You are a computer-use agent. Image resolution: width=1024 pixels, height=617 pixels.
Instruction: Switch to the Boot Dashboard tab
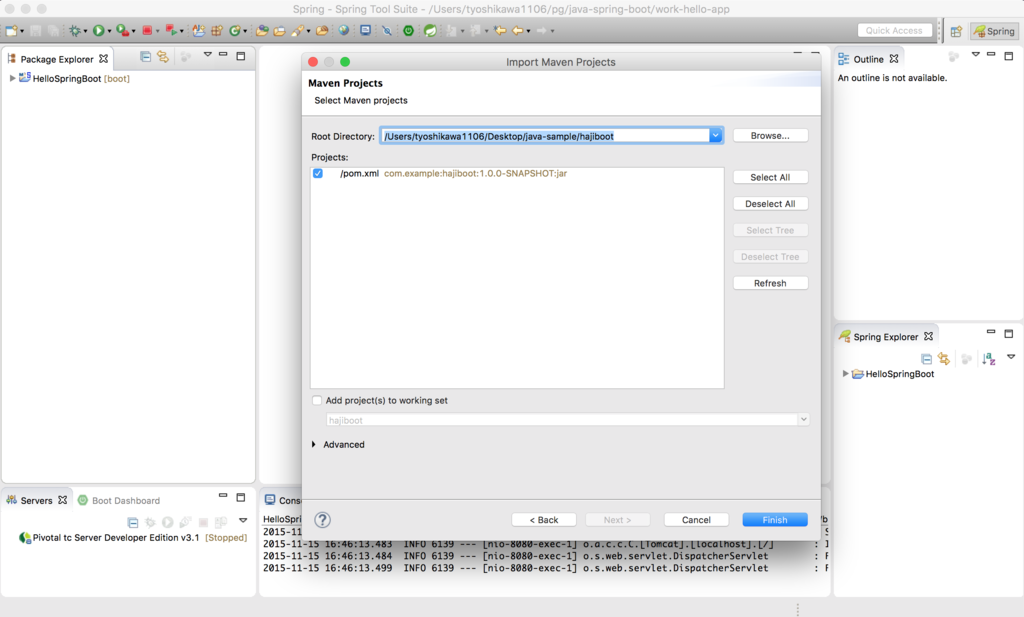click(119, 500)
